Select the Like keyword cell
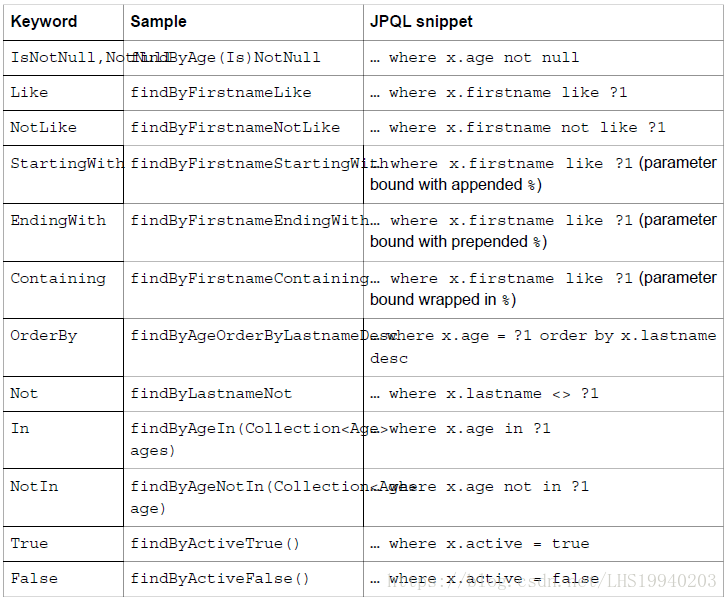 point(29,93)
